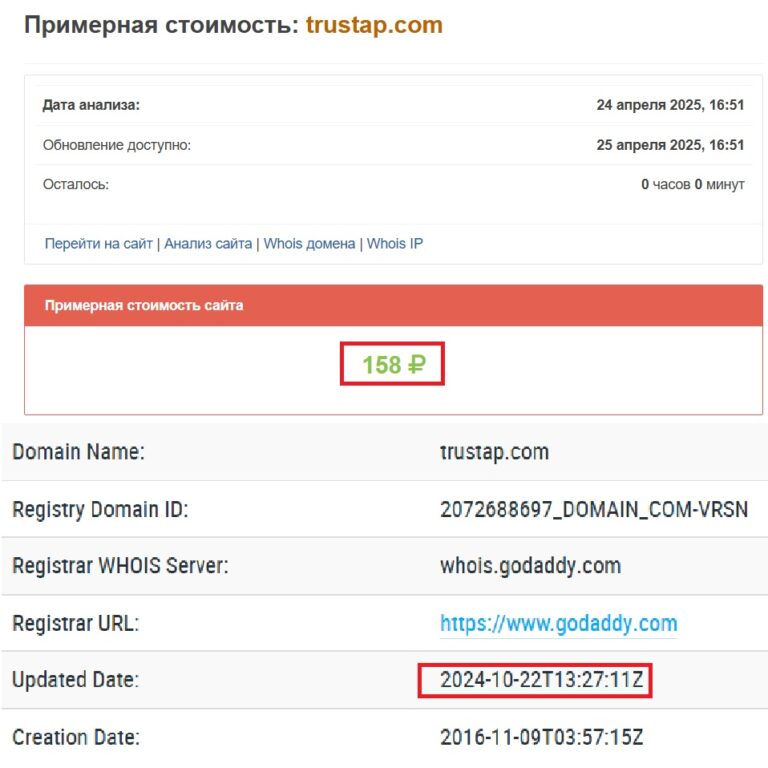The height and width of the screenshot is (768, 768).
Task: Click the trustap.com Domain Name value
Action: [494, 452]
